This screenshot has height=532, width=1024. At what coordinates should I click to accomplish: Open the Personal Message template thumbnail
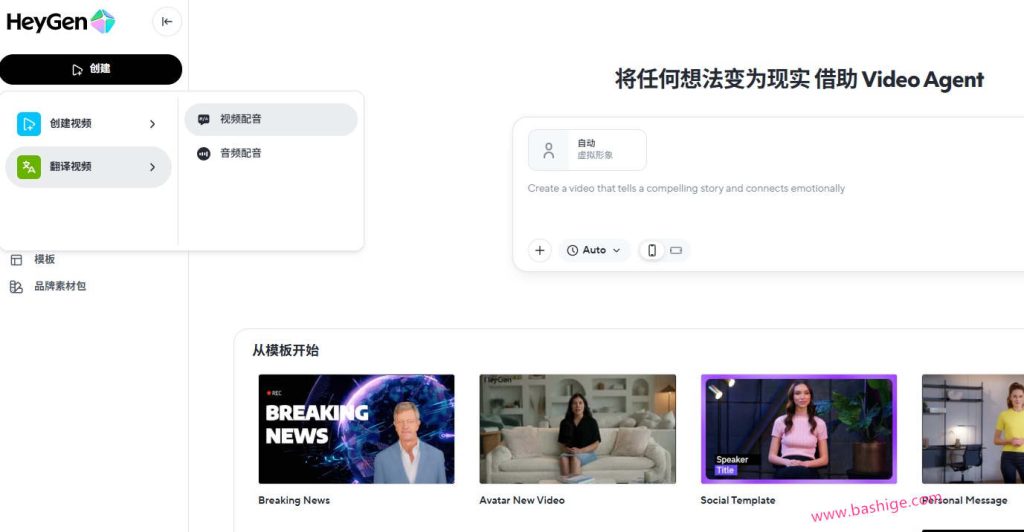973,429
